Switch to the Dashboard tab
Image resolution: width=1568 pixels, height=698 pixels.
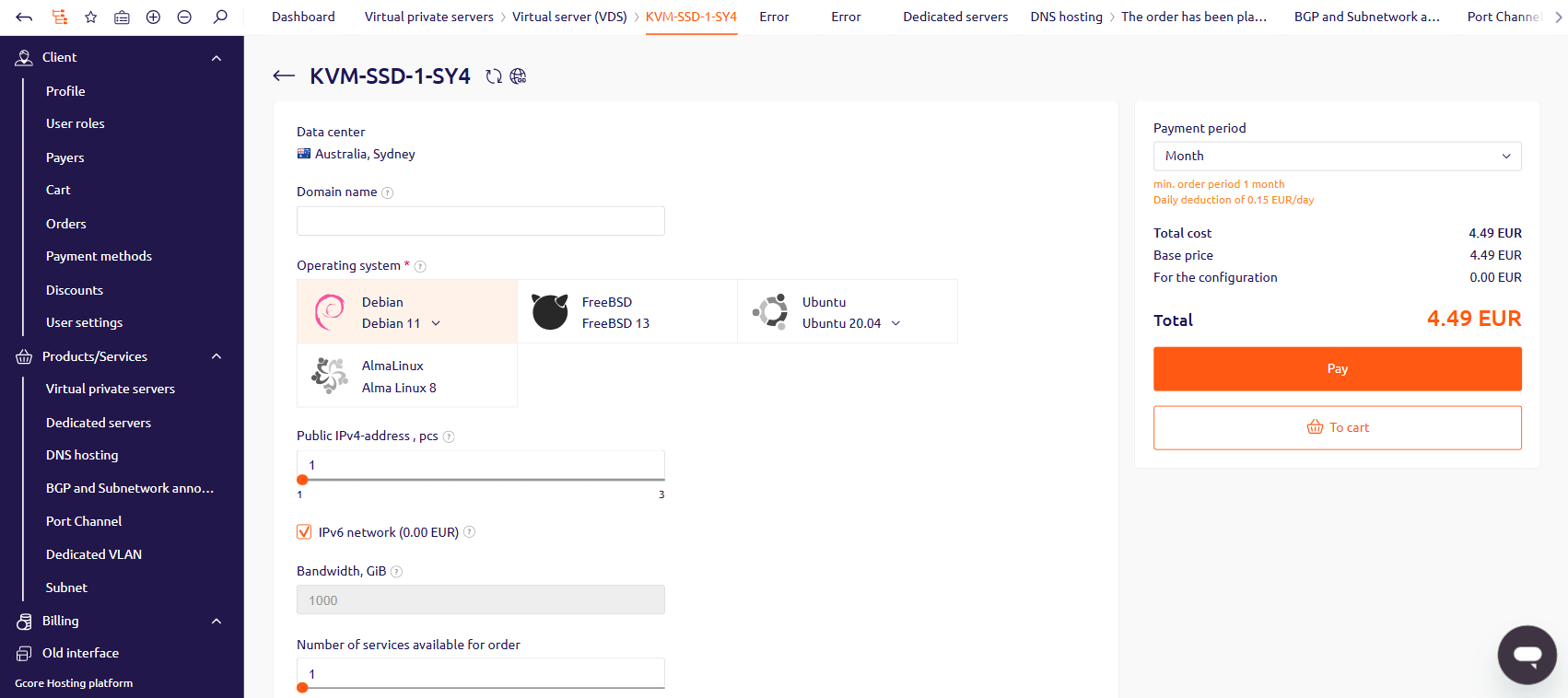tap(303, 17)
